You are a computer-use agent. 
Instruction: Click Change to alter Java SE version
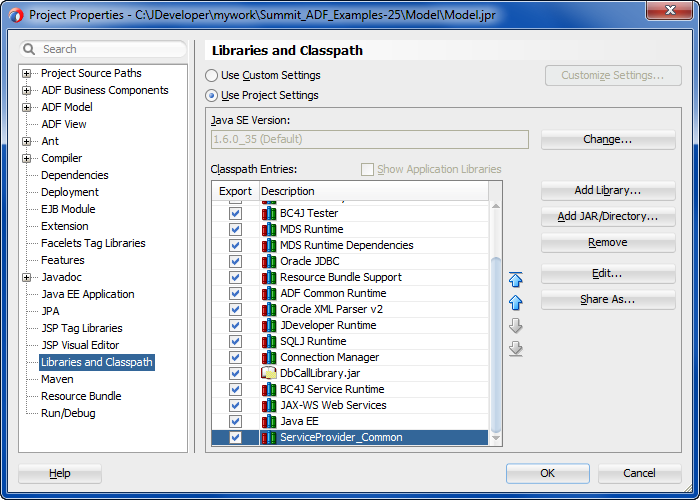(x=608, y=140)
